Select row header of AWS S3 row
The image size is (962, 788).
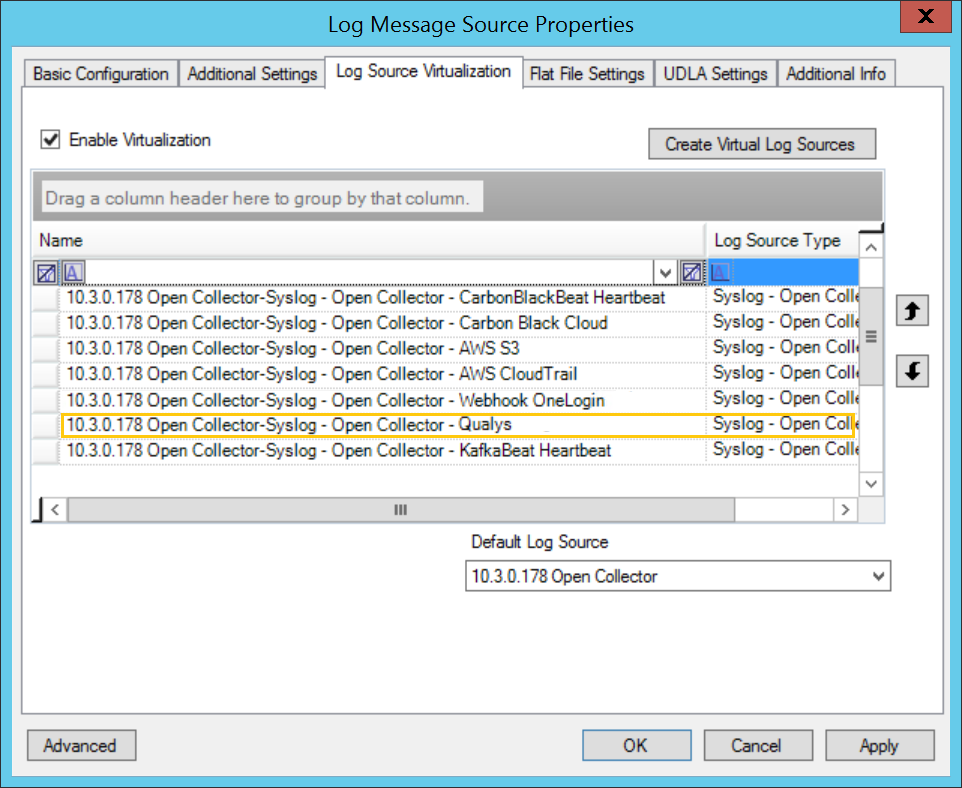[46, 348]
